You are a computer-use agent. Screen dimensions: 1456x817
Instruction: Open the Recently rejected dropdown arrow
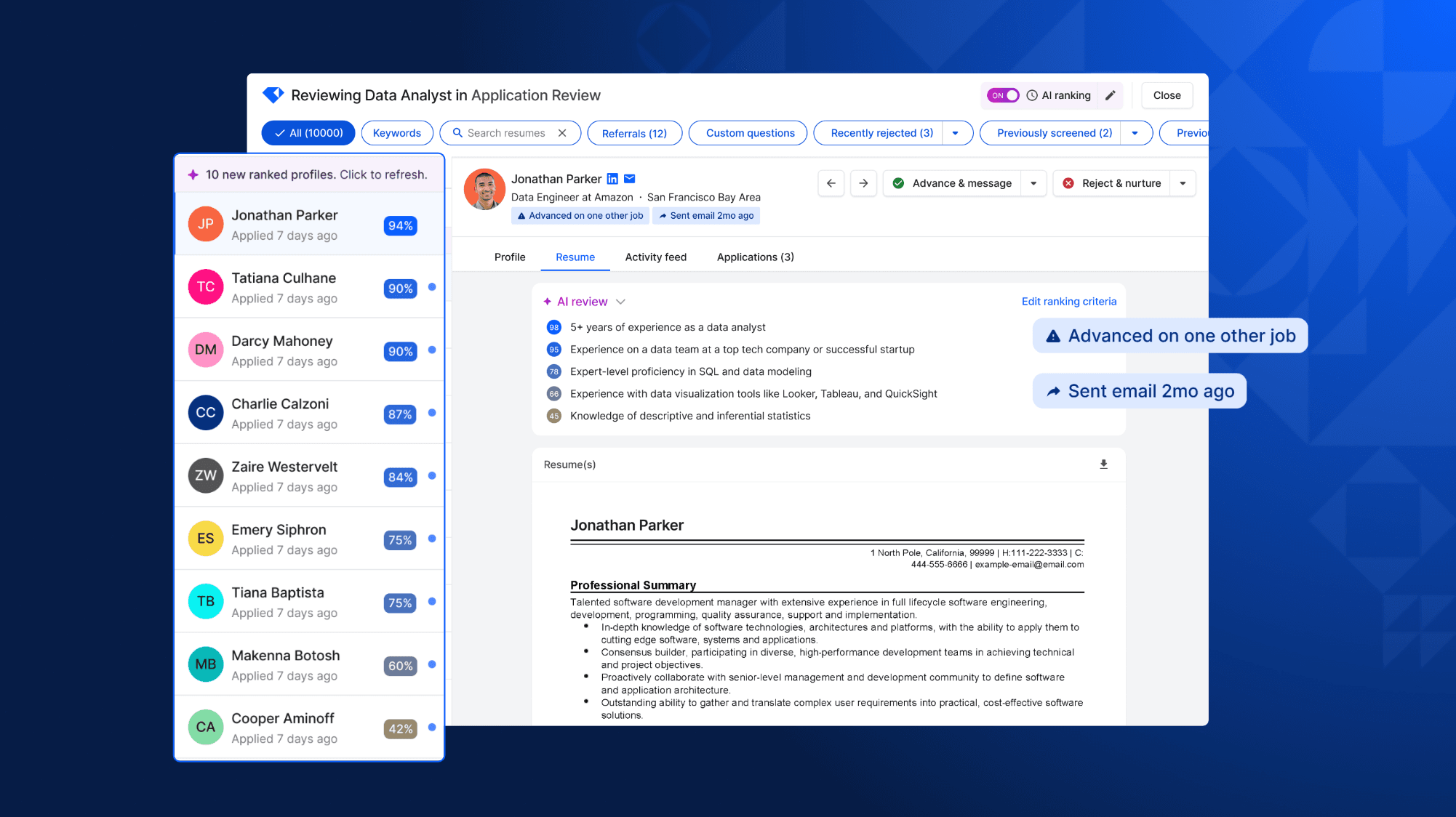[957, 133]
